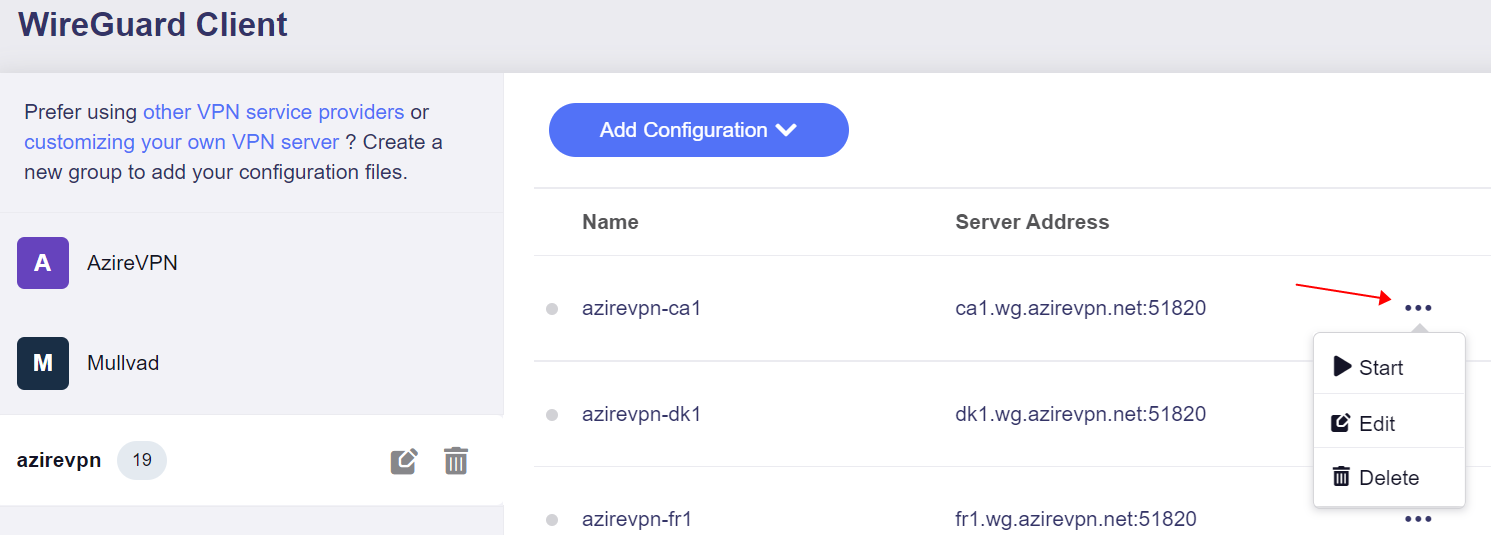Click the WireGuard Client page title
This screenshot has width=1491, height=535.
[x=153, y=23]
